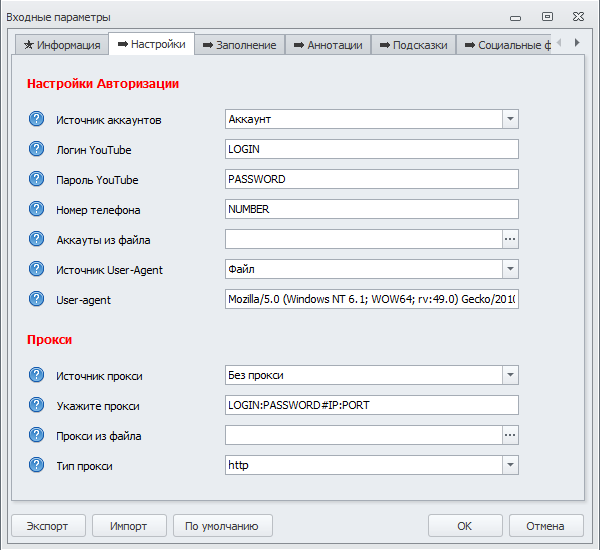Click the Экспорт button
The image size is (600, 550).
click(x=49, y=526)
